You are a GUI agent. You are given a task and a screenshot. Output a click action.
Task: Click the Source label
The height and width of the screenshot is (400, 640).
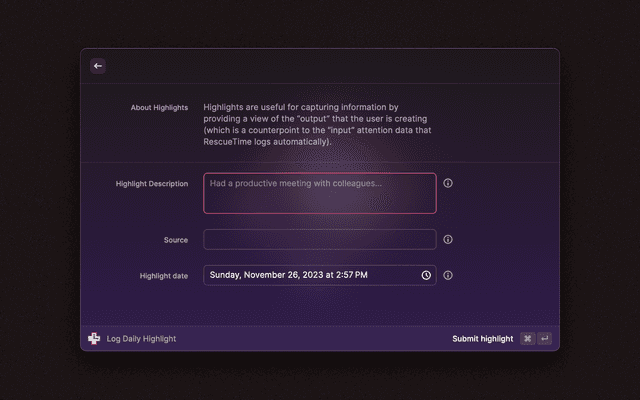(x=176, y=240)
